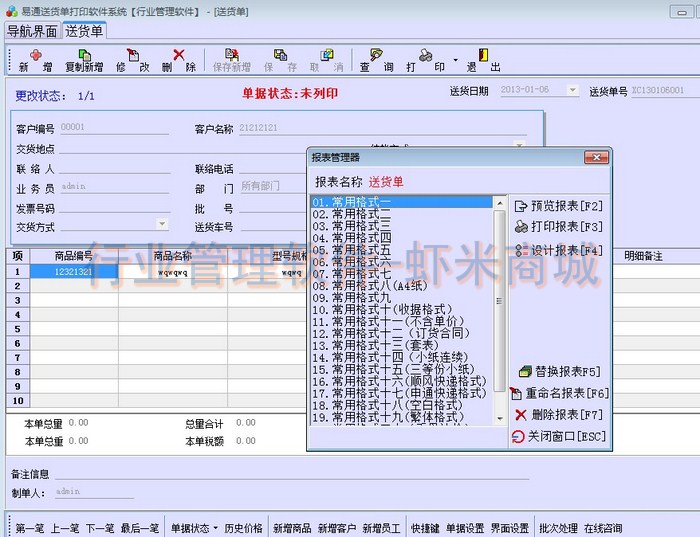Click the 客户名称 input field
Viewport: 700px width, 537px height.
[x=383, y=128]
